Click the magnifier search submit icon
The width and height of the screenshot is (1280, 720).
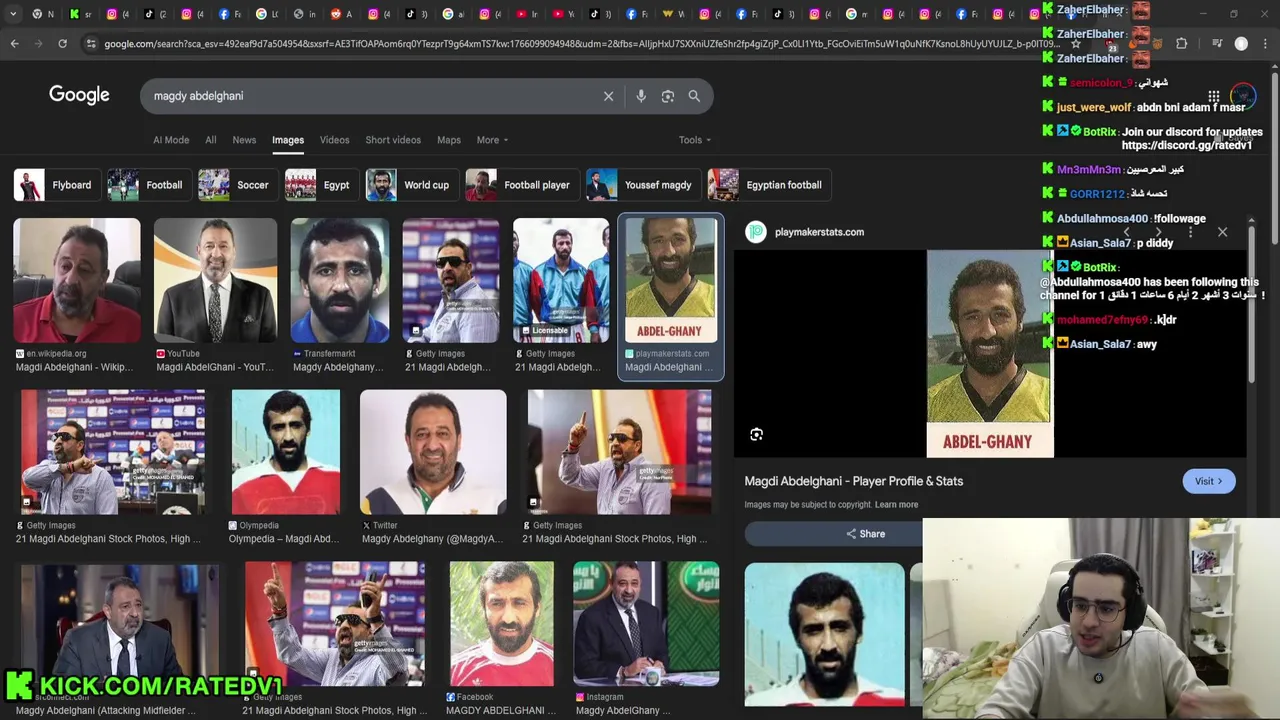tap(694, 96)
